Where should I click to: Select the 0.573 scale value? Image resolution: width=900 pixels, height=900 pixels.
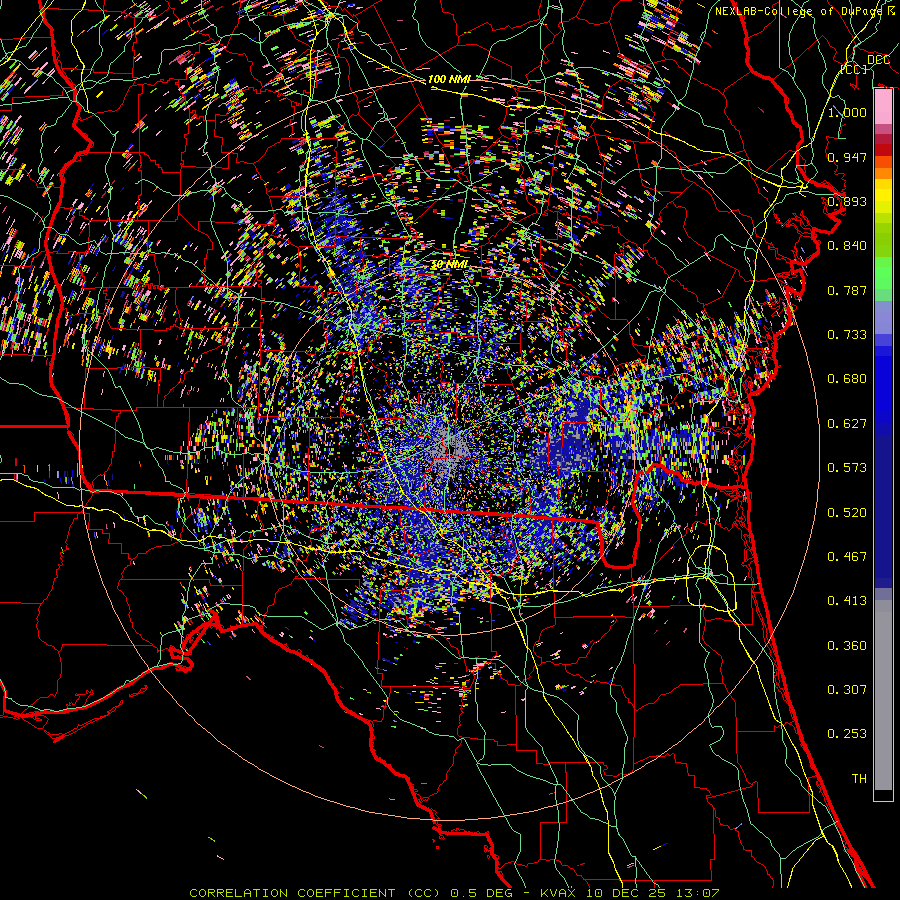coord(847,468)
